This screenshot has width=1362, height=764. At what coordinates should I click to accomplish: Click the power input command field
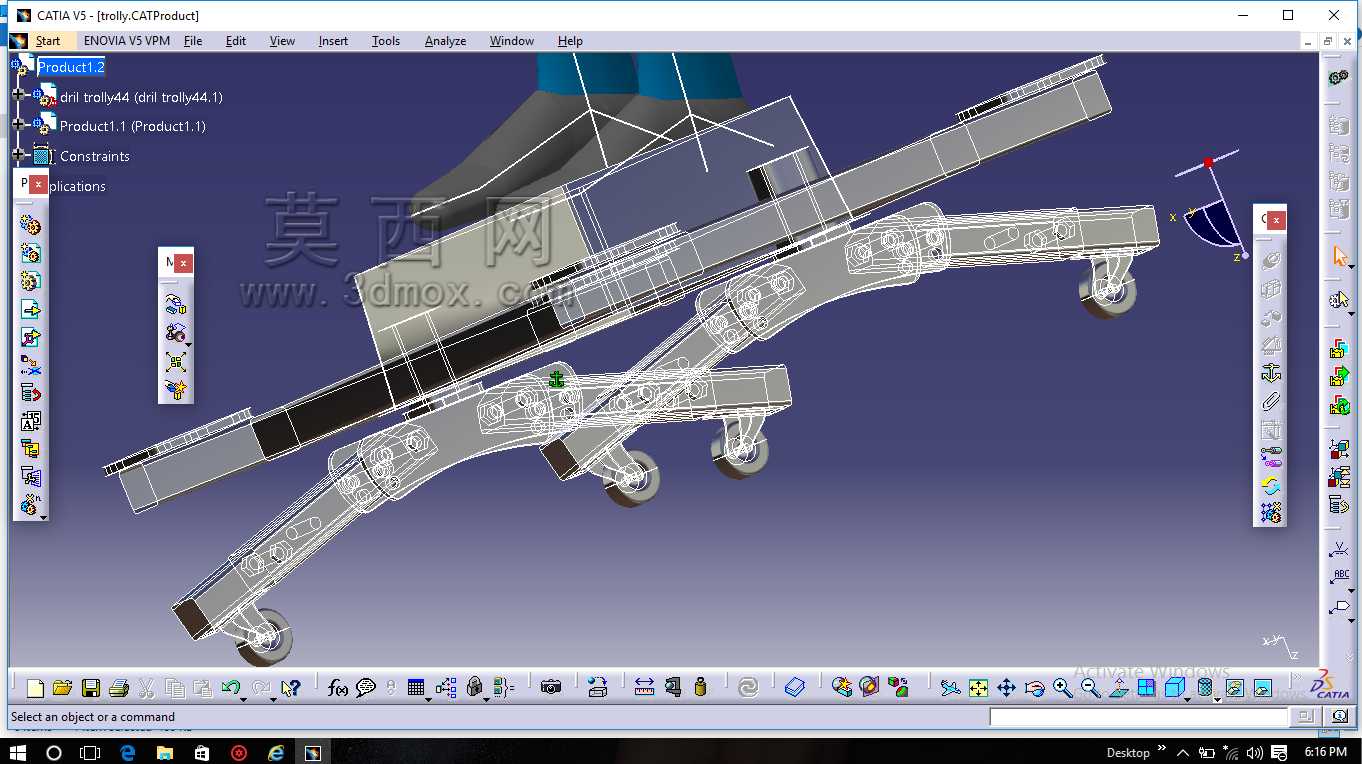pos(1139,717)
